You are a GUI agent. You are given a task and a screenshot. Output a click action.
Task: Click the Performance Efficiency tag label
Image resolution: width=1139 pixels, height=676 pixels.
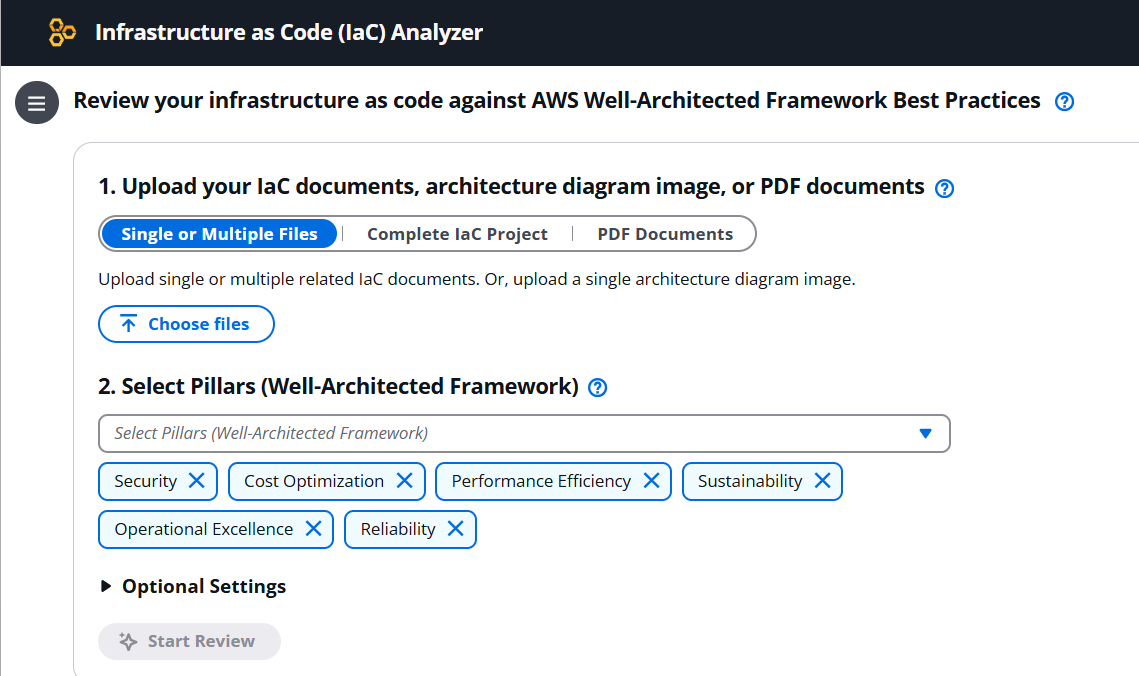point(541,481)
